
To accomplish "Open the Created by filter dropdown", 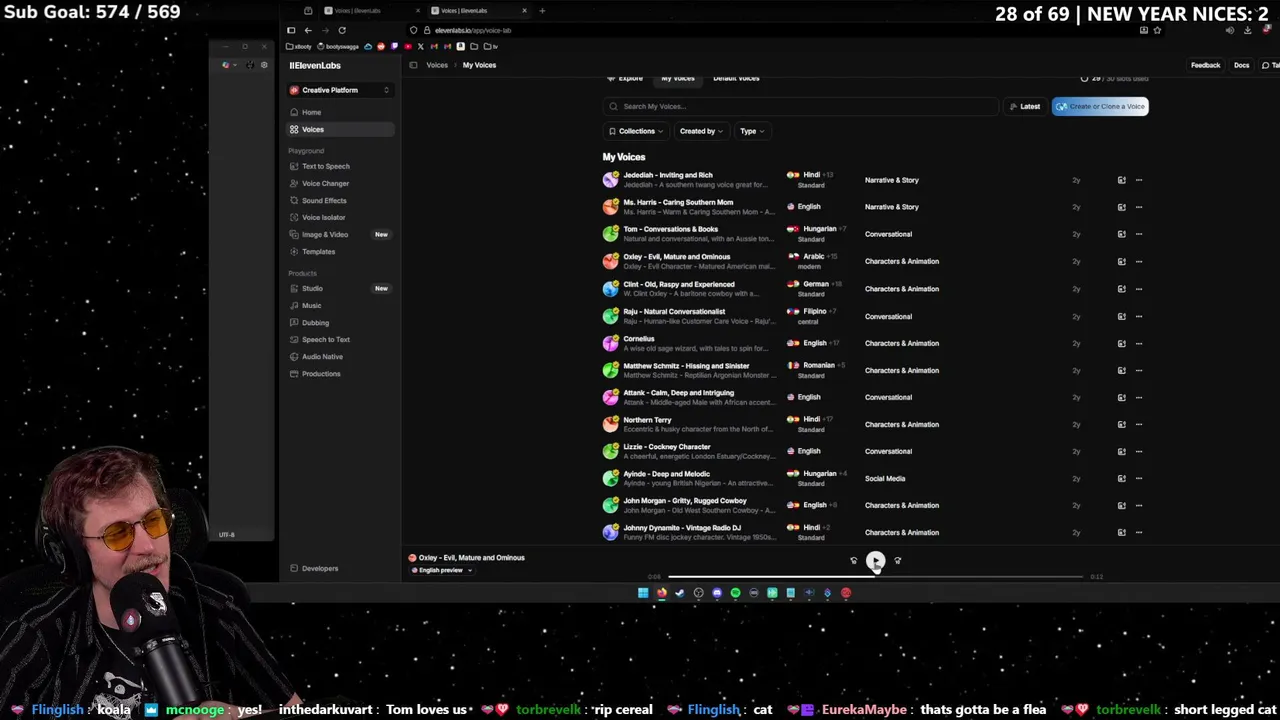I will click(x=700, y=131).
